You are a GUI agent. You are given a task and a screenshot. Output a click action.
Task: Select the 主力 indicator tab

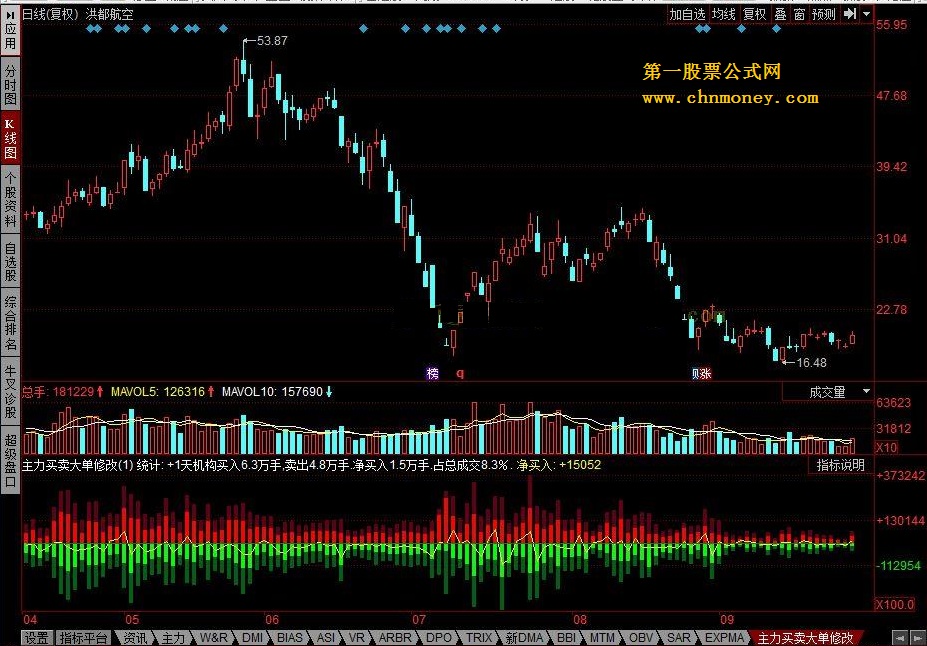[173, 638]
